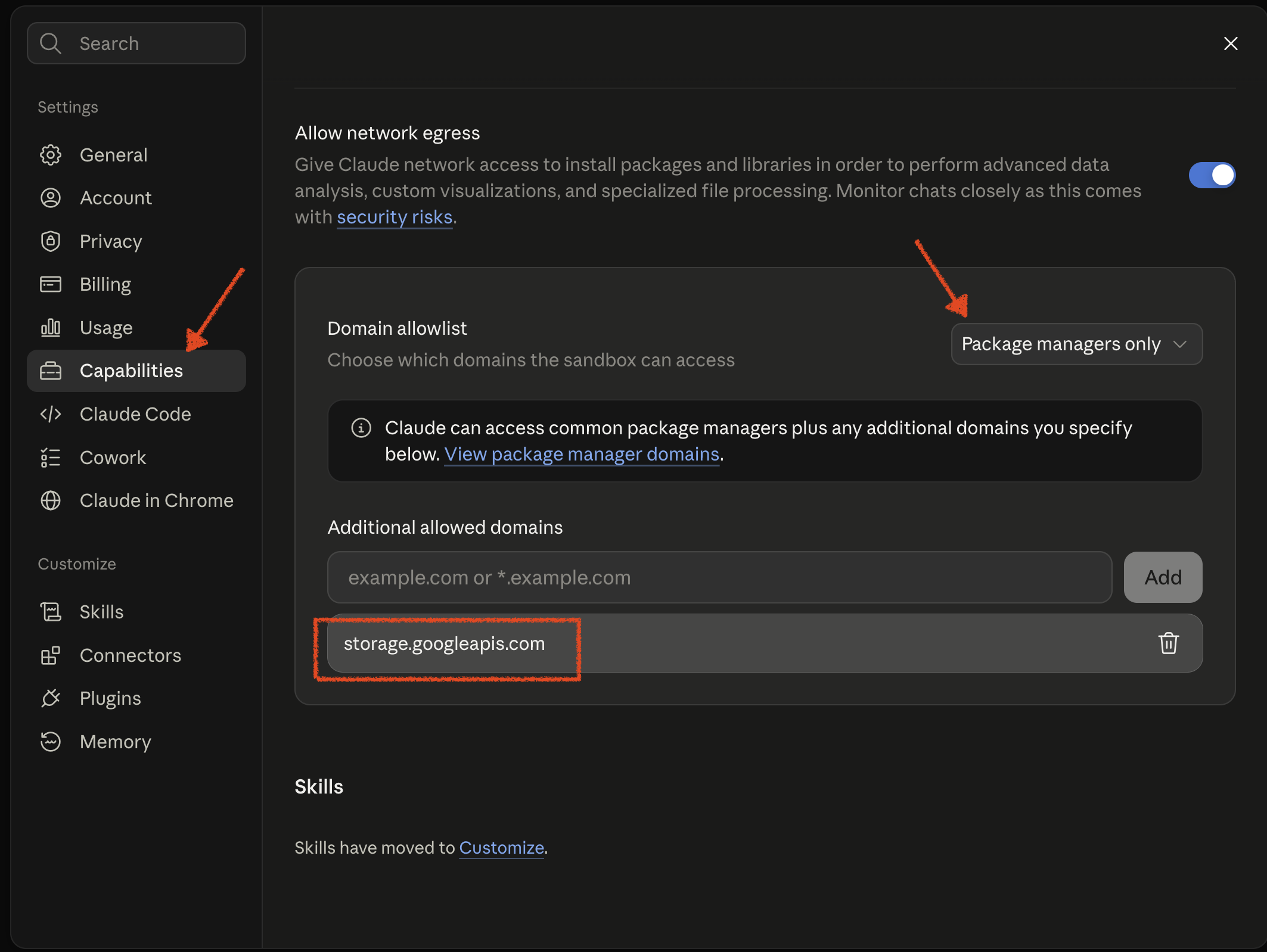Go to Account settings
Image resolution: width=1267 pixels, height=952 pixels.
pyautogui.click(x=136, y=198)
